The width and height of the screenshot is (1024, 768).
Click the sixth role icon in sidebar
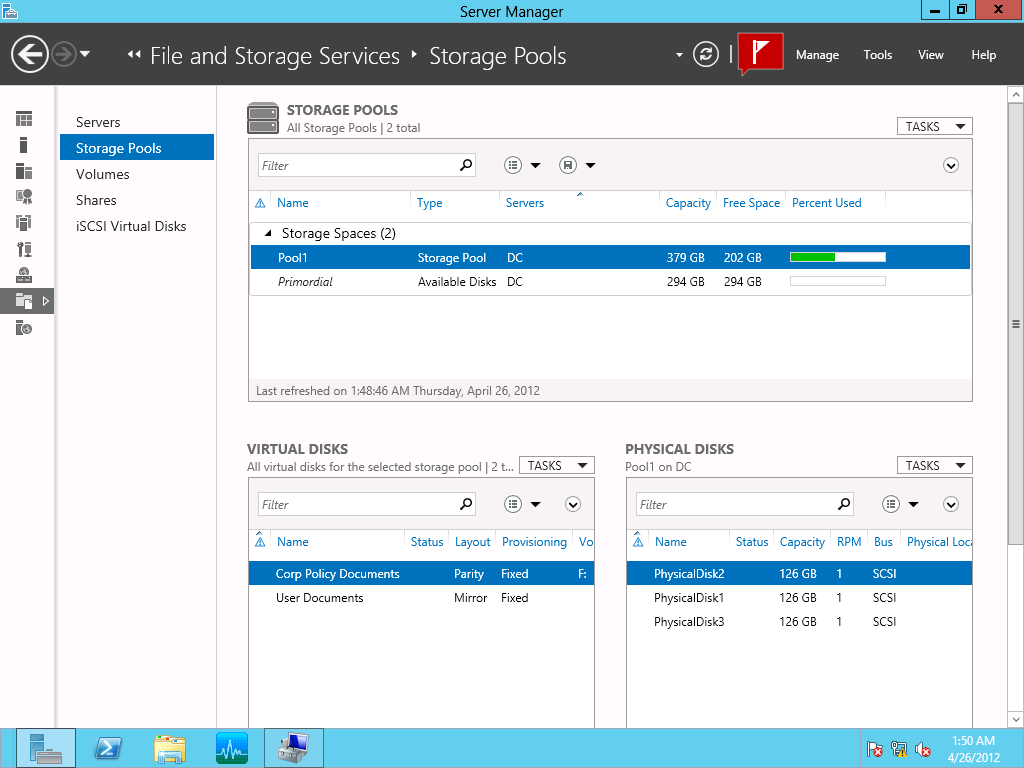pos(24,249)
